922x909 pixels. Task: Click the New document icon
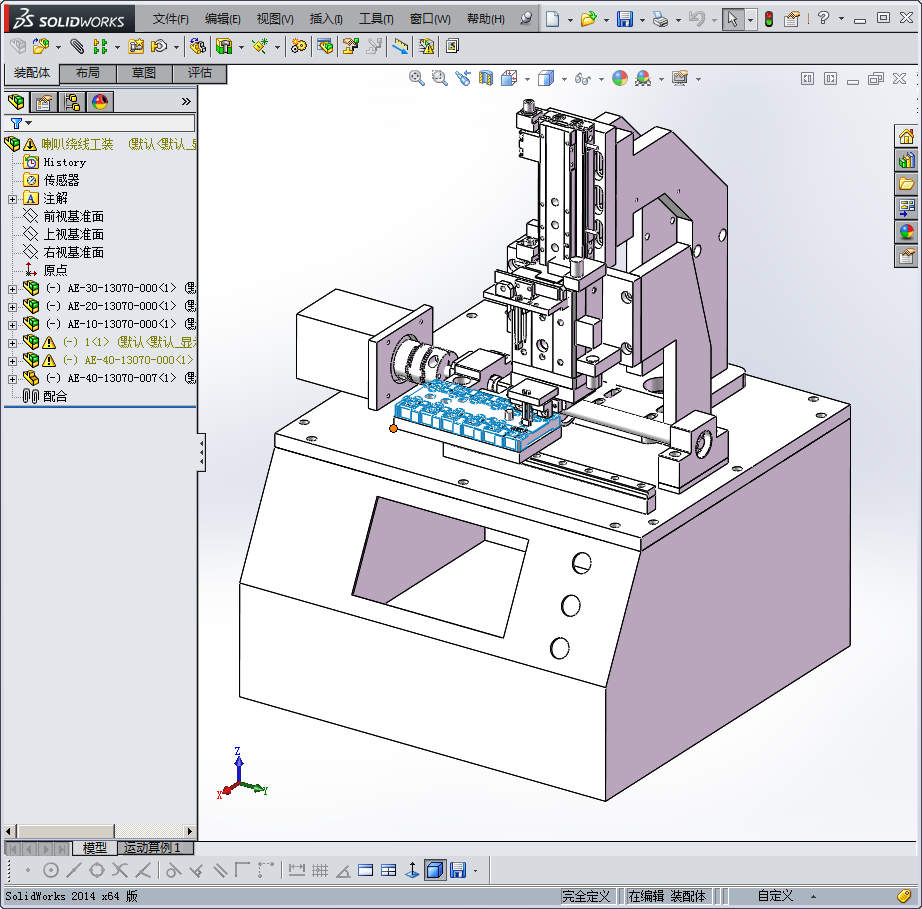(x=553, y=19)
